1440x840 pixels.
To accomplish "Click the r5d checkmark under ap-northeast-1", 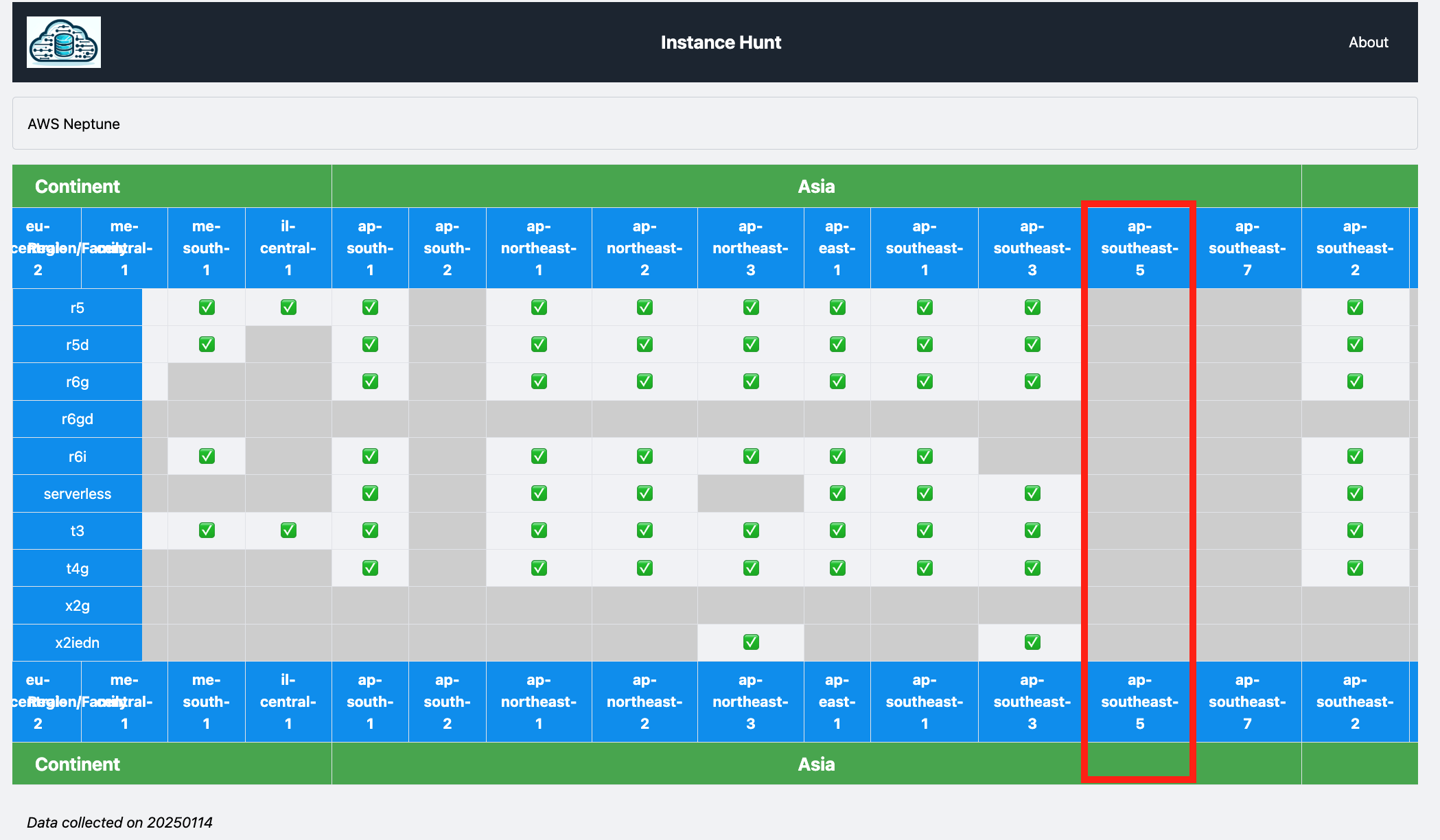I will click(539, 344).
